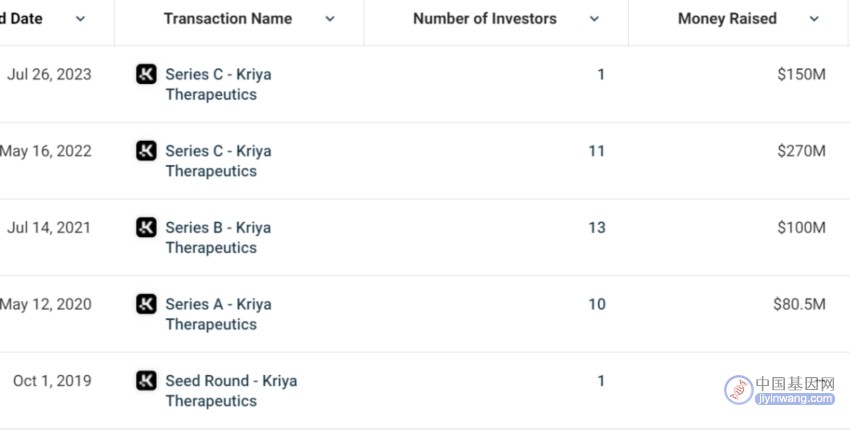Image resolution: width=850 pixels, height=430 pixels.
Task: Open Series C link dated Jul 26, 2023
Action: click(x=218, y=84)
